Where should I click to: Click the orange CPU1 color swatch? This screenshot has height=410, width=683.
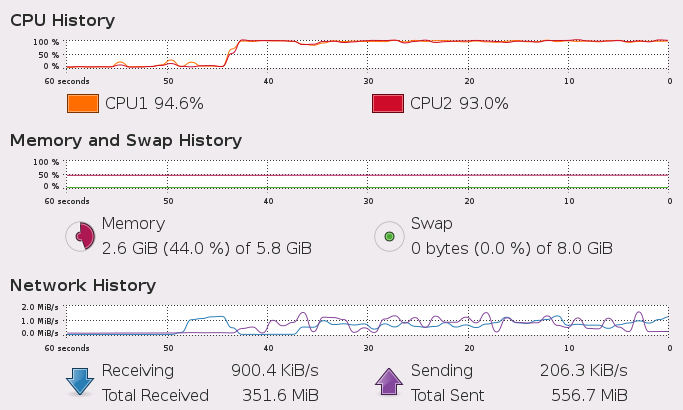tap(82, 103)
